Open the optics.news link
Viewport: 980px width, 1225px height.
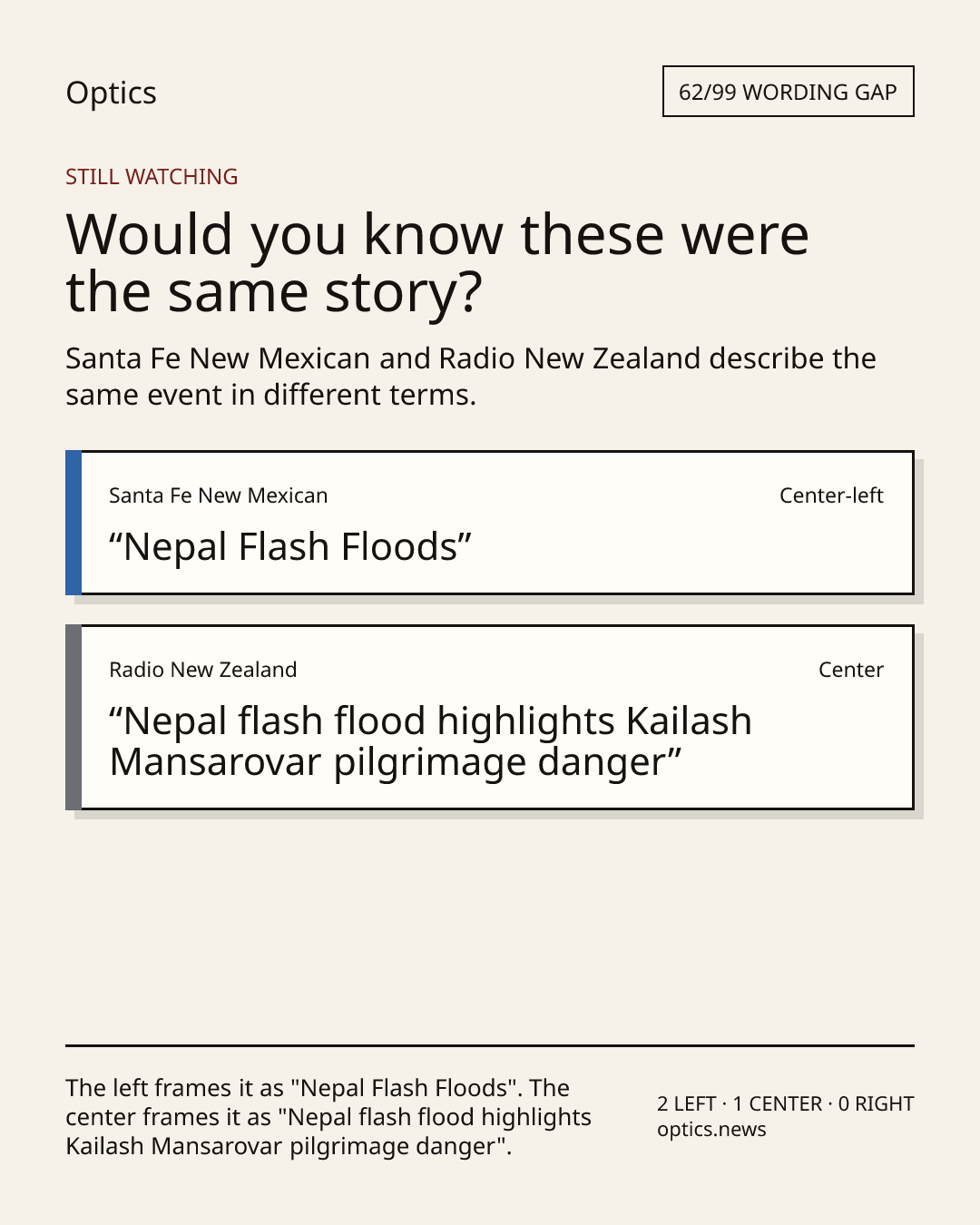click(x=711, y=1130)
